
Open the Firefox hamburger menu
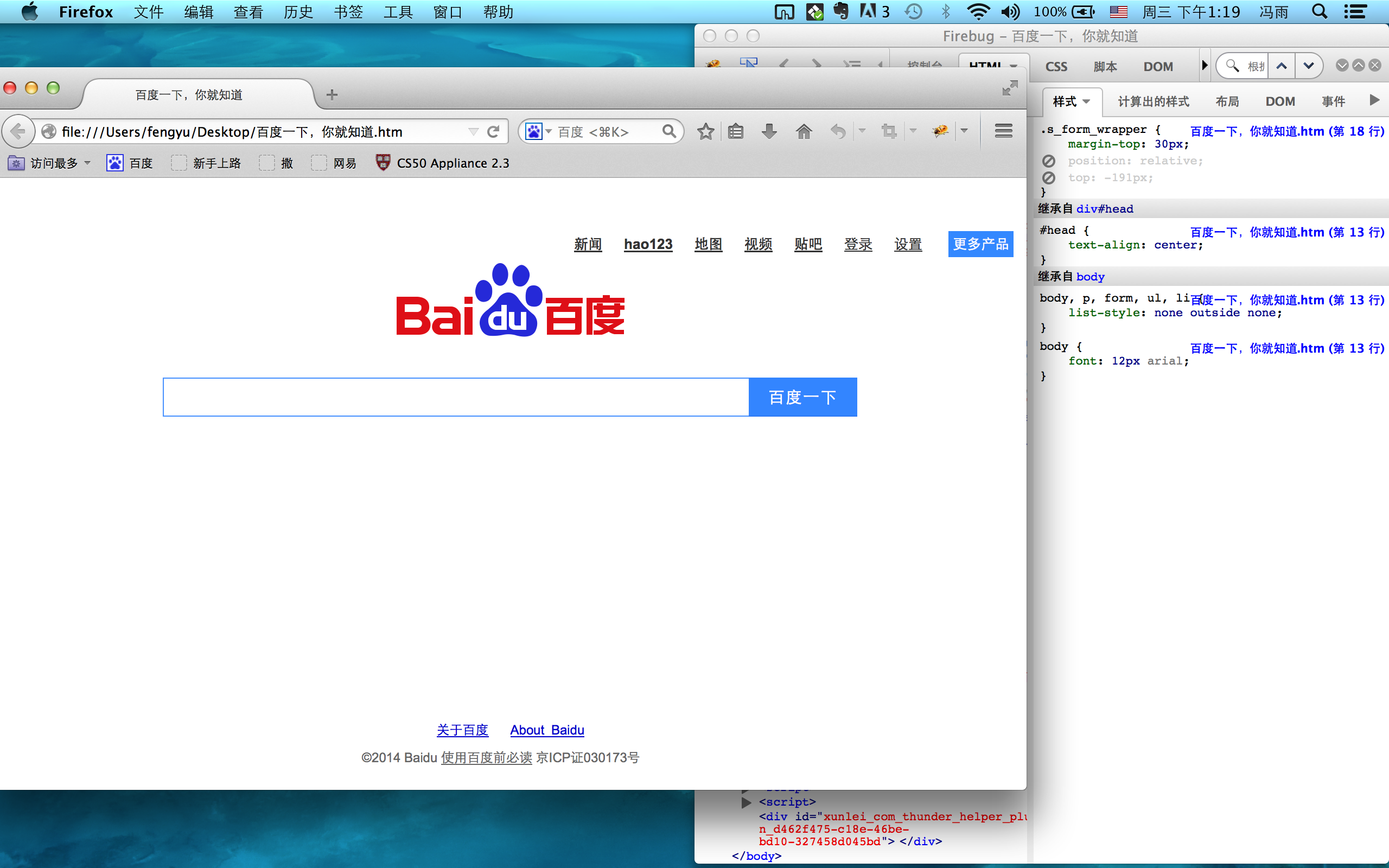click(1003, 131)
